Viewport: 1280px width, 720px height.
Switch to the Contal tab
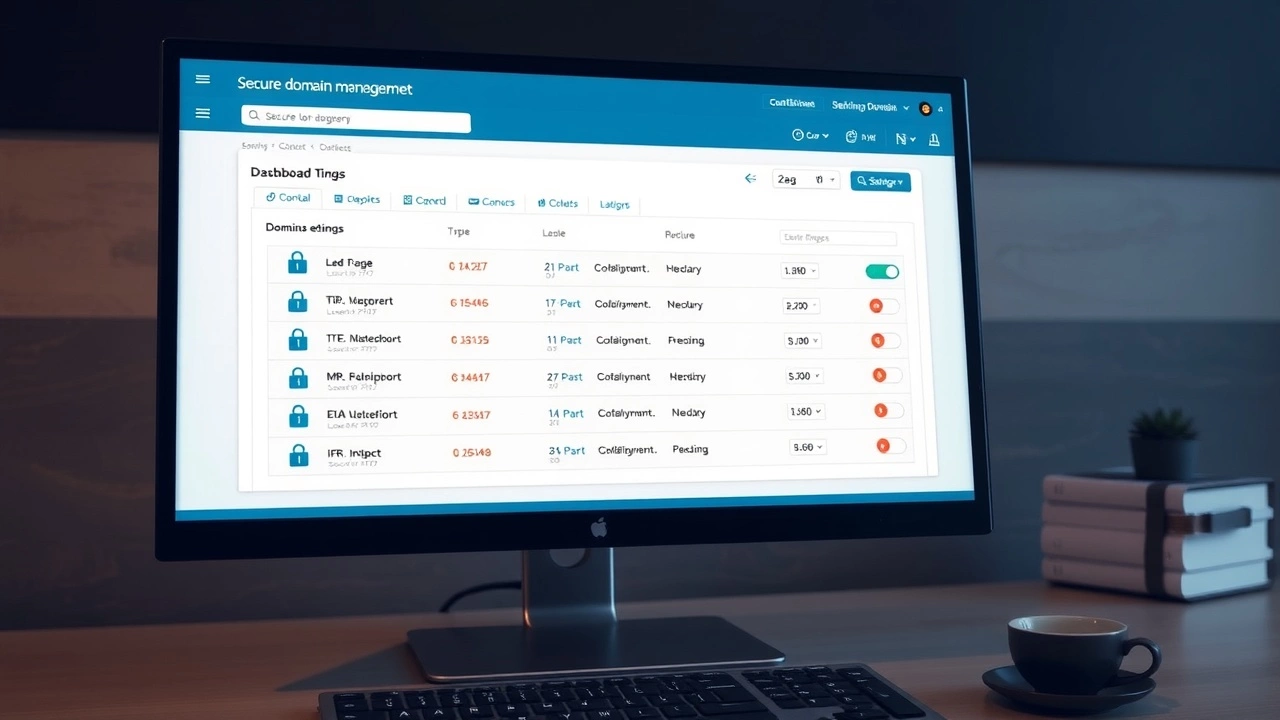pos(288,198)
